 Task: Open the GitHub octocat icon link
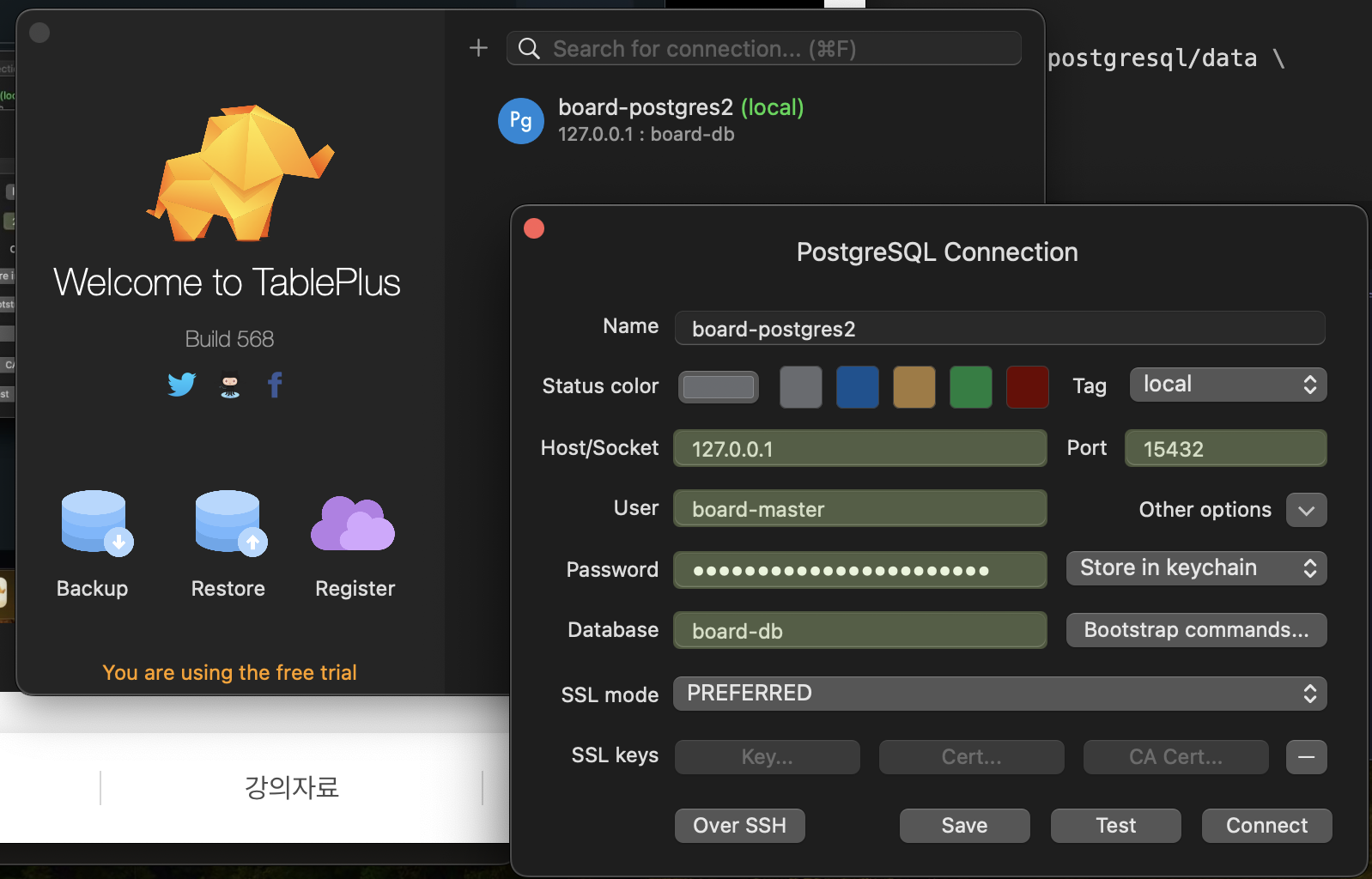[230, 385]
